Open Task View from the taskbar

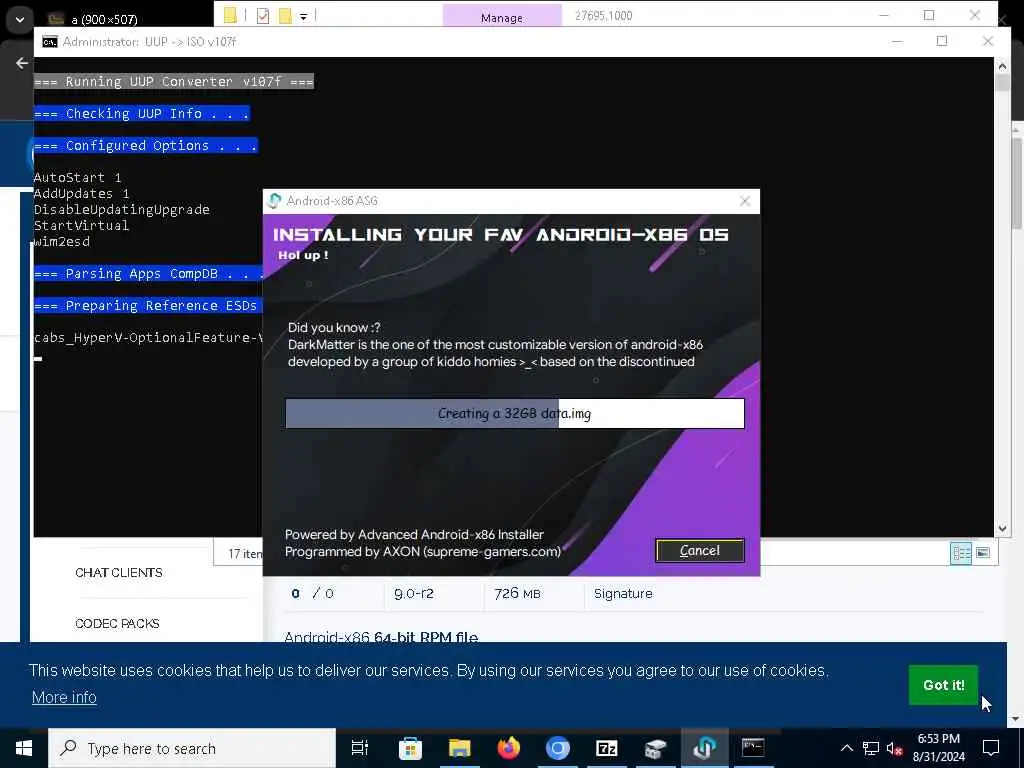tap(360, 748)
